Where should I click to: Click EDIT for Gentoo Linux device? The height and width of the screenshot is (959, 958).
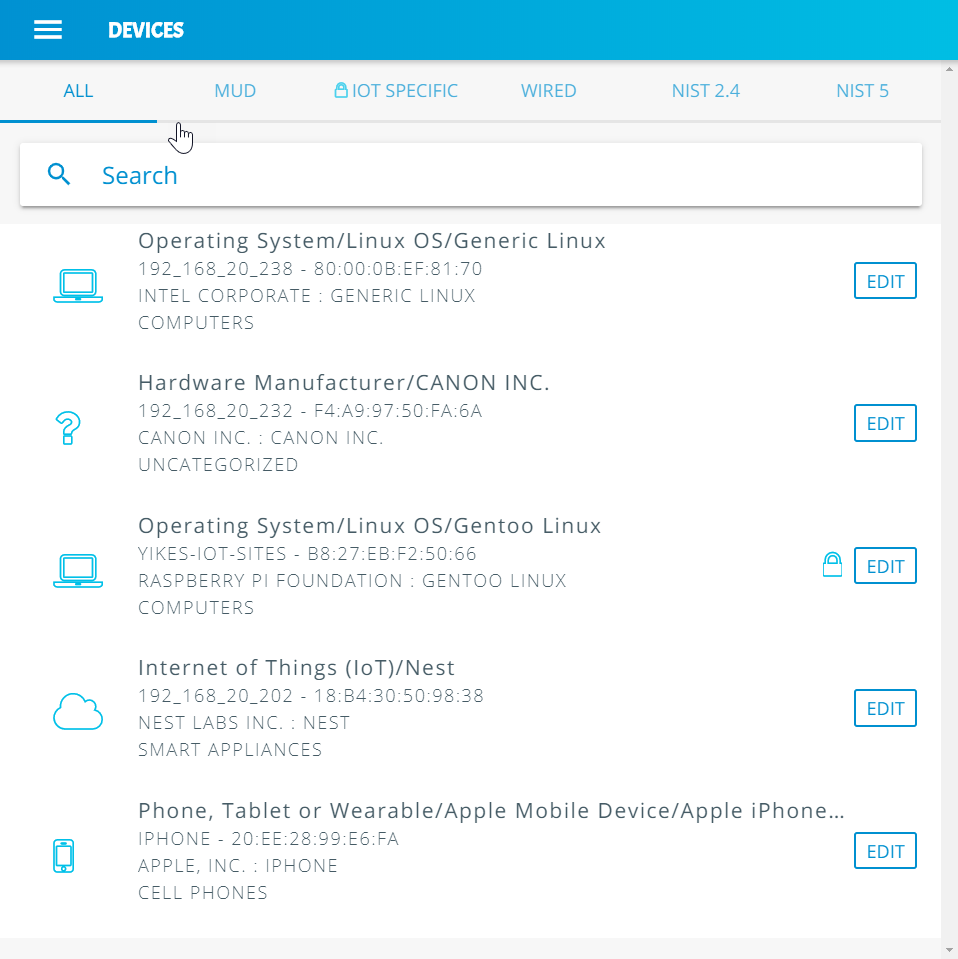[885, 566]
